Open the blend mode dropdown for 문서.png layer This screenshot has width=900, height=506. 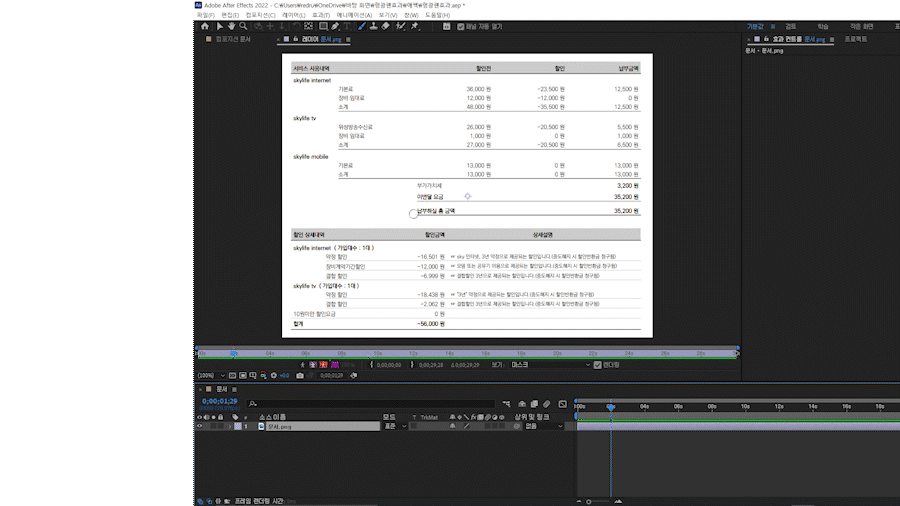(395, 426)
